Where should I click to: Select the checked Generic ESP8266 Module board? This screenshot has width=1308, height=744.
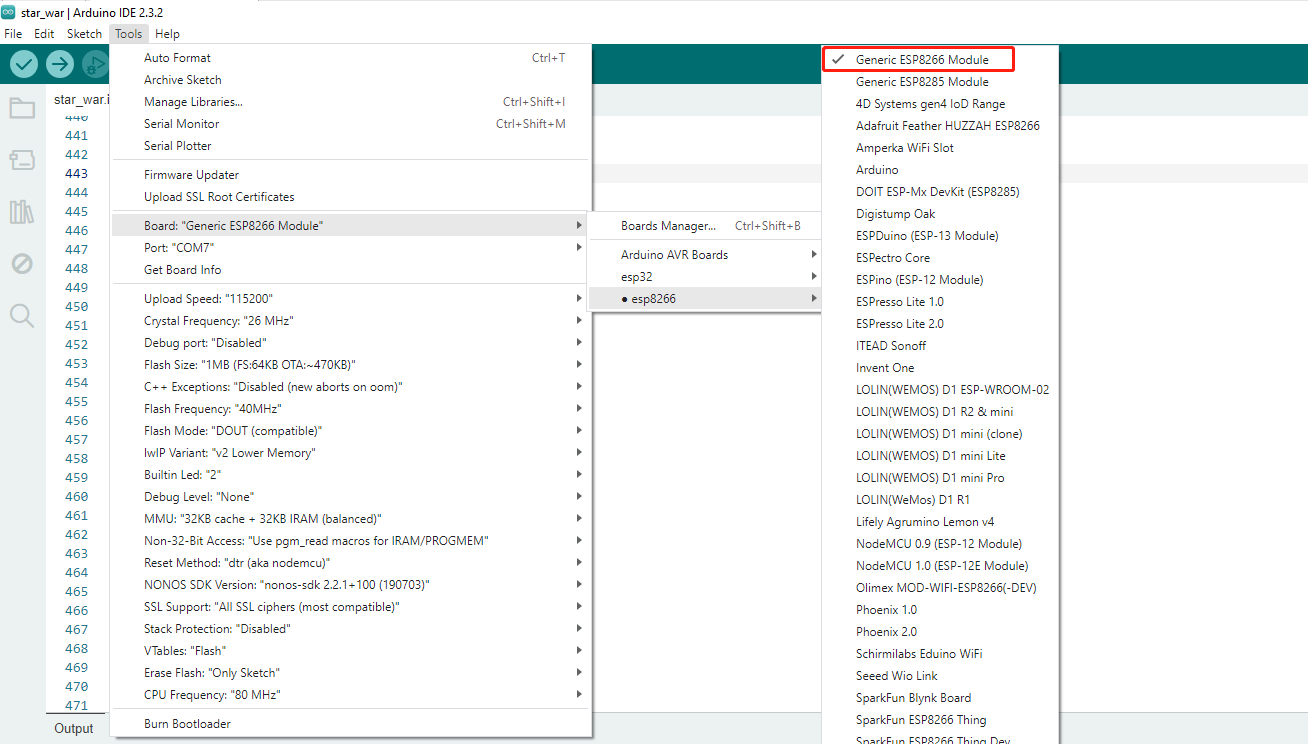[x=921, y=60]
